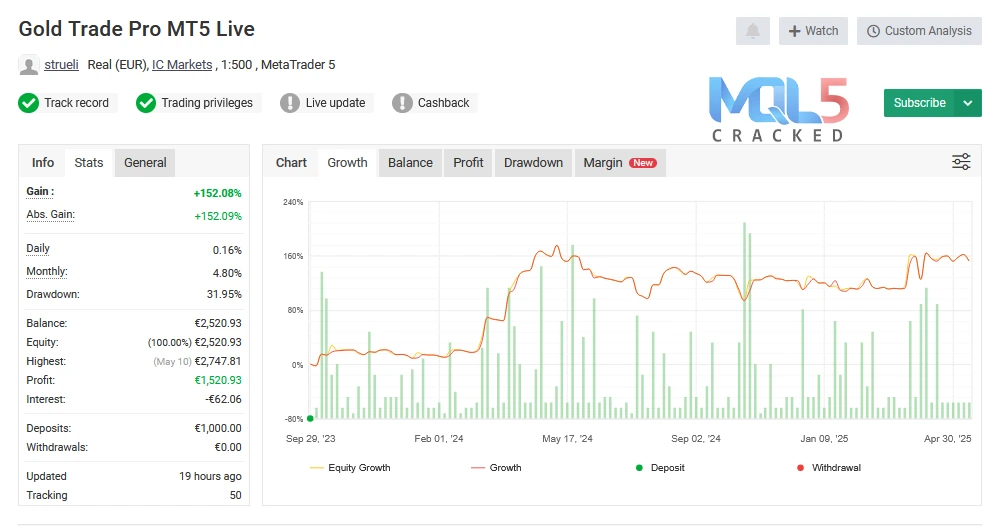
Task: Click the Updated 19 hours ago value
Action: coord(210,476)
